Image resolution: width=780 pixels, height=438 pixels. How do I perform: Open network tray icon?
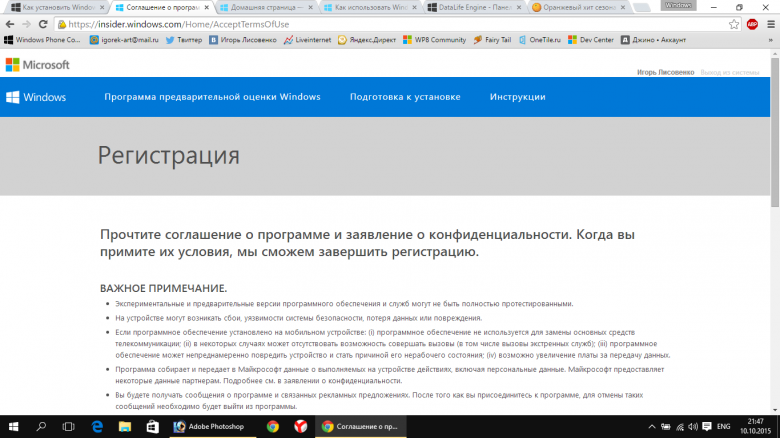pos(680,427)
